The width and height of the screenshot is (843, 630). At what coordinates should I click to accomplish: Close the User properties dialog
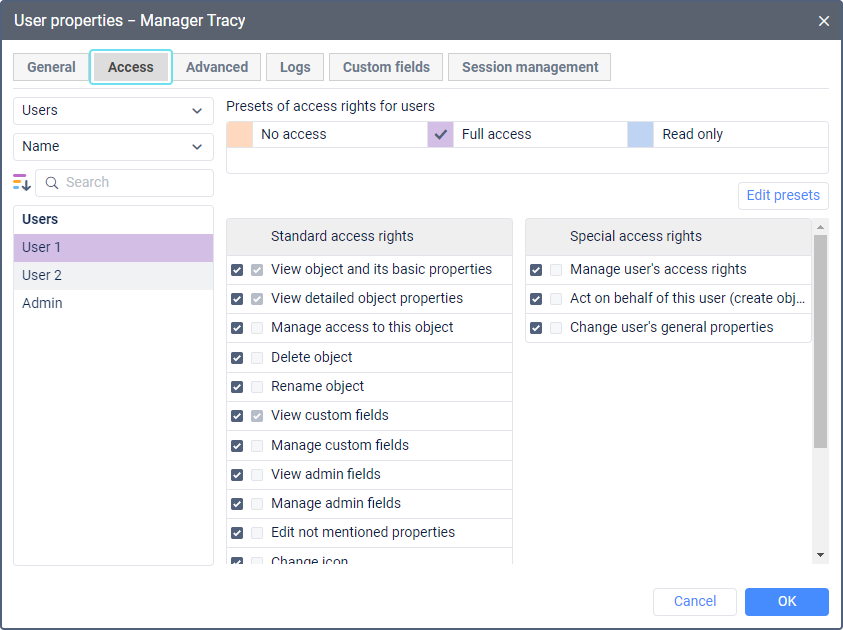click(x=824, y=21)
